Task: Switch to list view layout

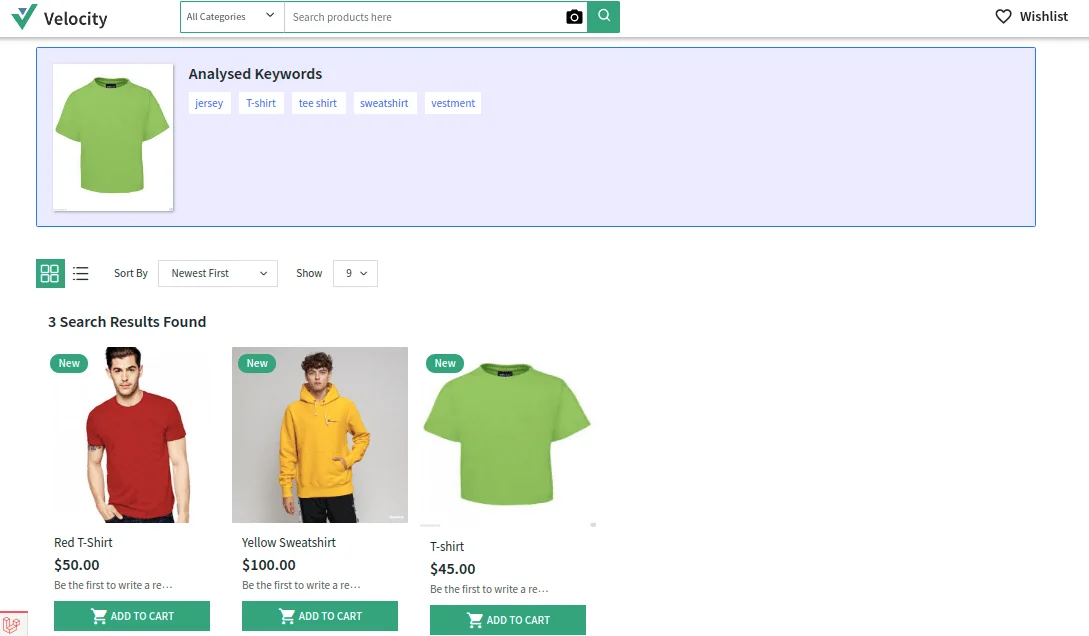Action: pyautogui.click(x=81, y=273)
